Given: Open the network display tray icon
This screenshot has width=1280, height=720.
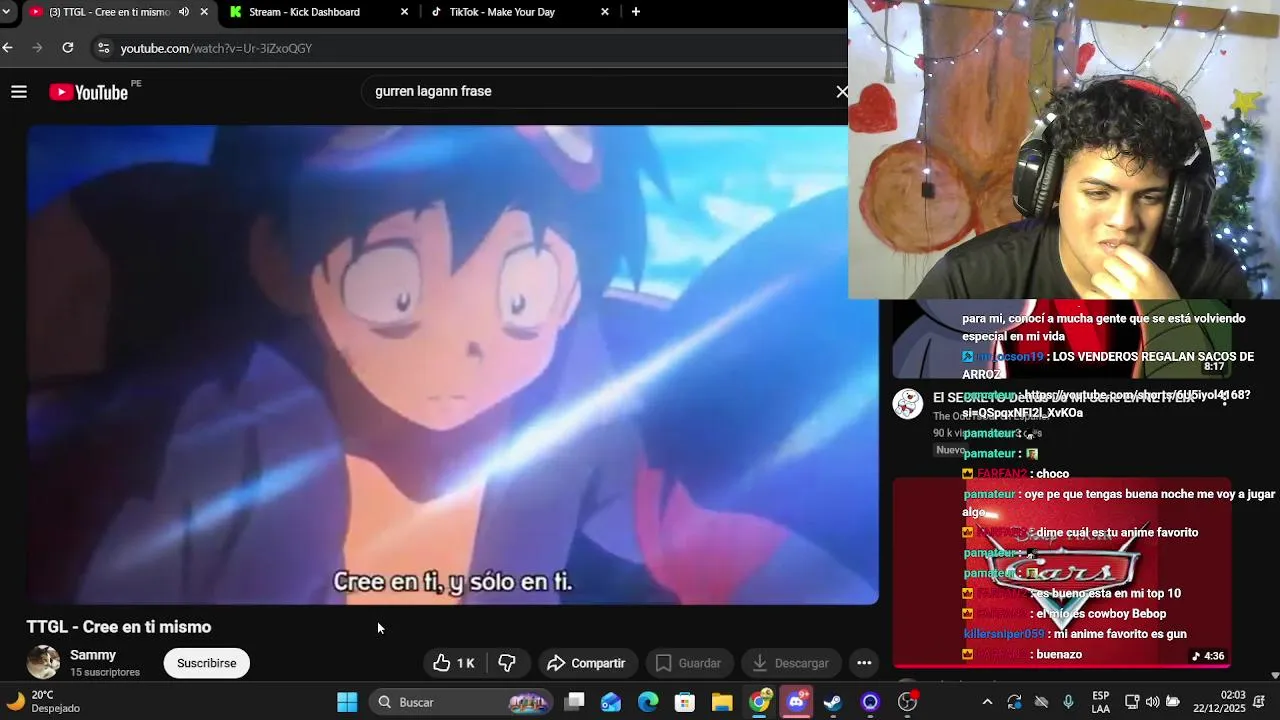Looking at the screenshot, I should [1132, 702].
